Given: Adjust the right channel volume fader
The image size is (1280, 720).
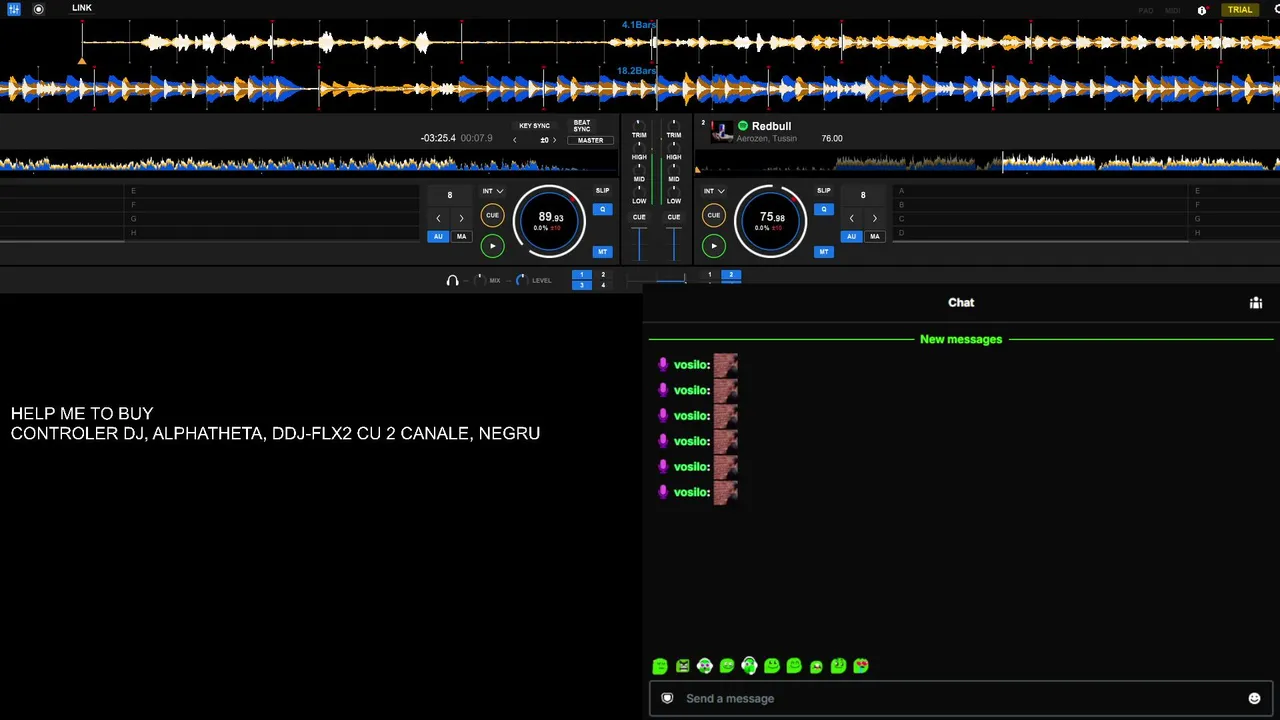Looking at the screenshot, I should coord(674,244).
